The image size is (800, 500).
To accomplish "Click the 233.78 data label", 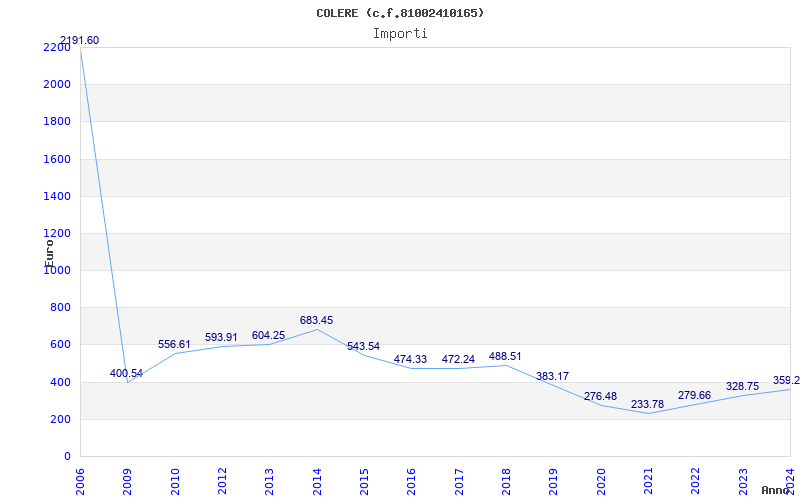I will (647, 405).
